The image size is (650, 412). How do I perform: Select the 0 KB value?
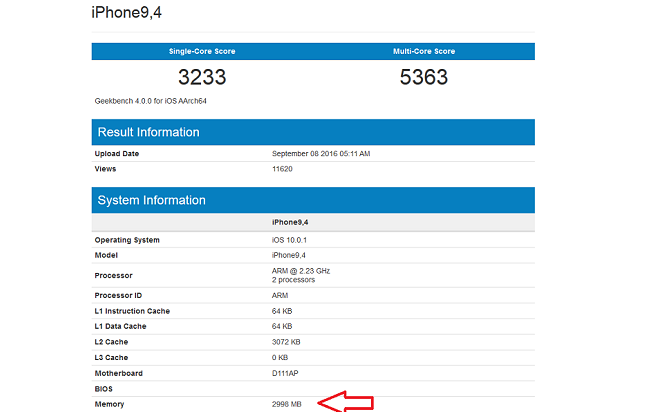tap(280, 358)
